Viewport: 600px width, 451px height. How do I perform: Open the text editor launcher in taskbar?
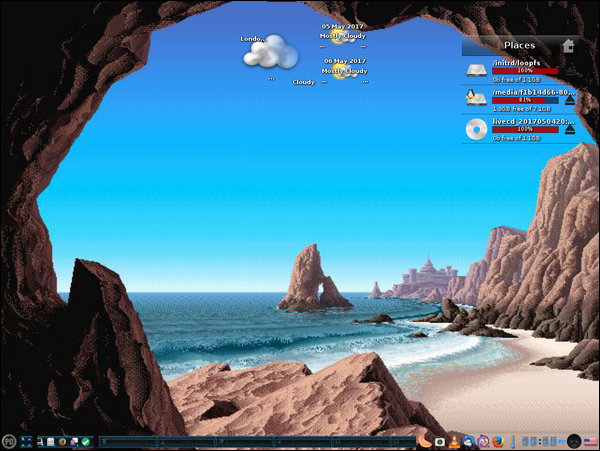(x=51, y=442)
